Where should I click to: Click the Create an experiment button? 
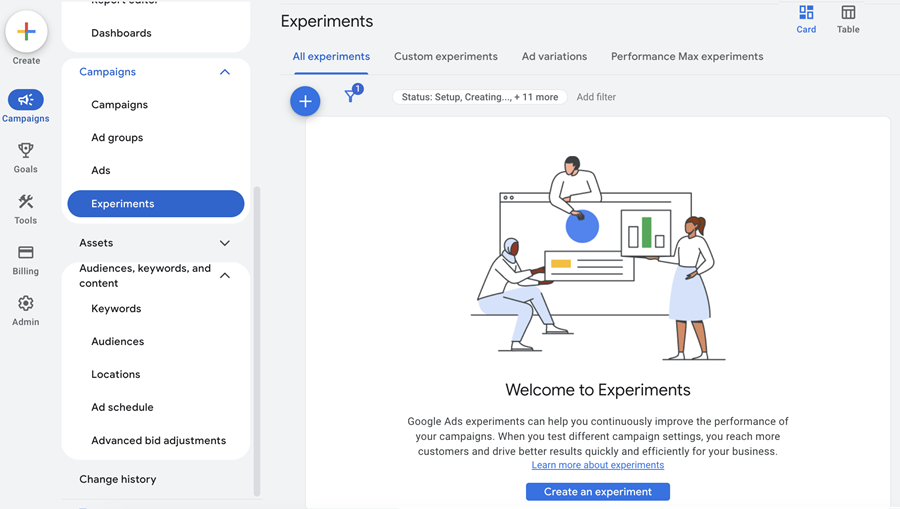[x=598, y=492]
